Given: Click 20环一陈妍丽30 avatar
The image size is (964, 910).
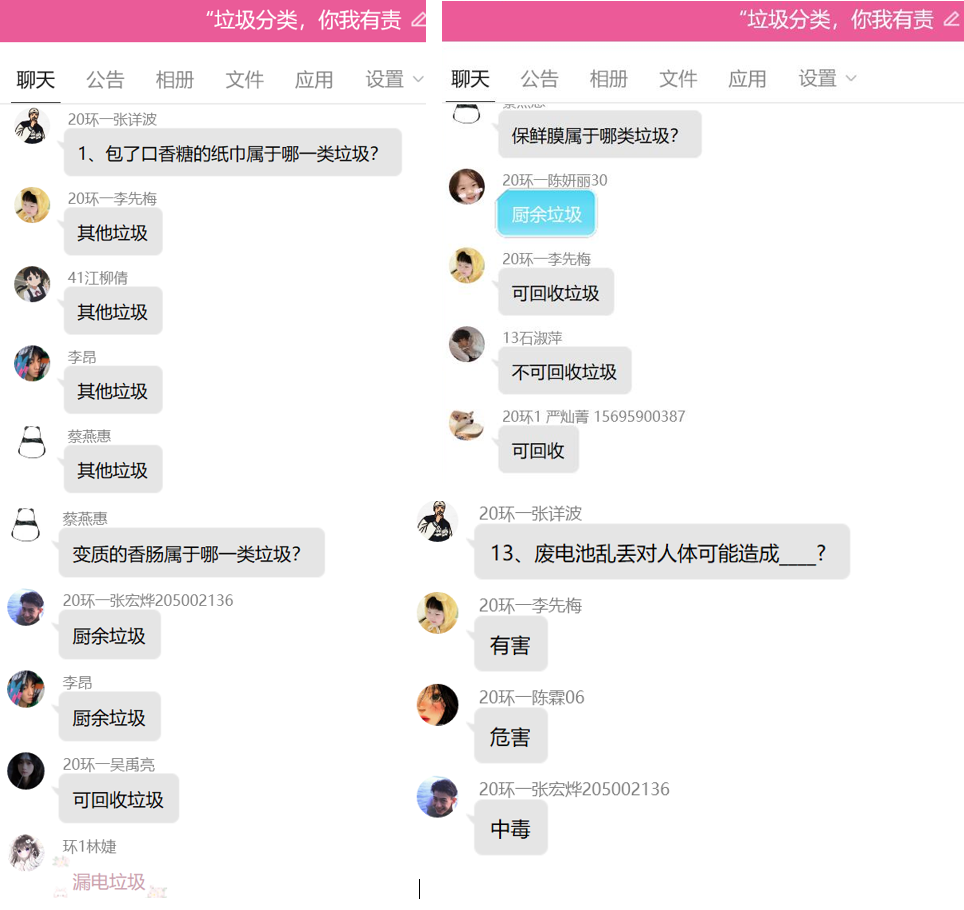Looking at the screenshot, I should [467, 186].
